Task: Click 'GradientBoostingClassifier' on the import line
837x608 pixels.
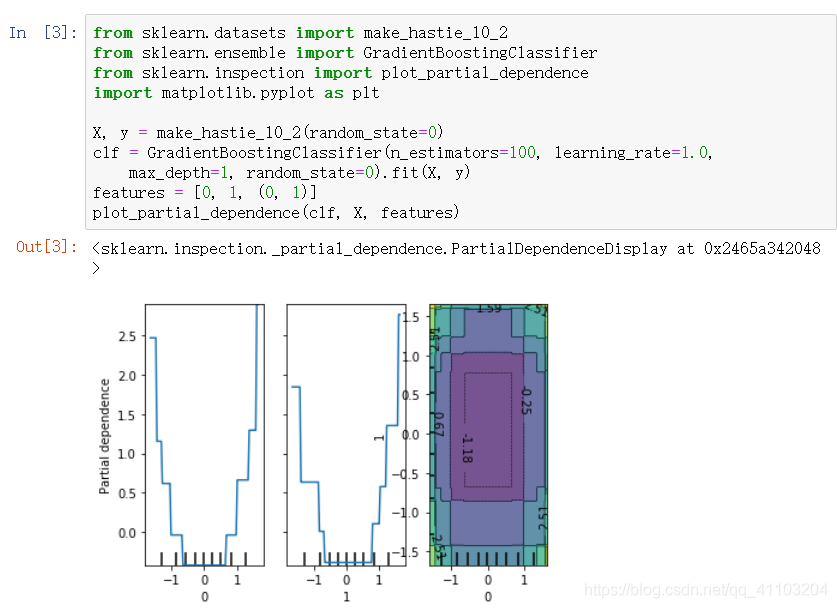Action: point(480,53)
